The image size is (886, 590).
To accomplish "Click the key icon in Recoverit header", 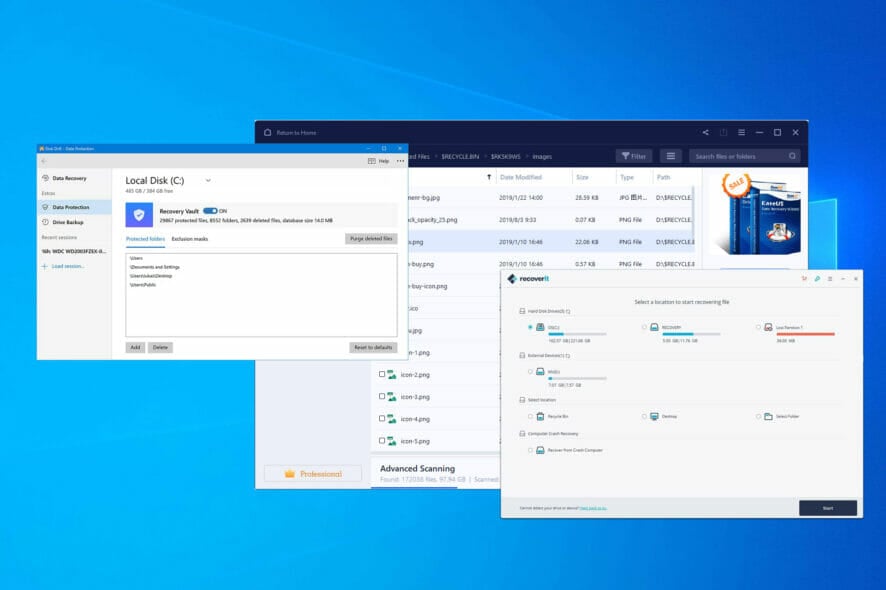I will (x=817, y=279).
